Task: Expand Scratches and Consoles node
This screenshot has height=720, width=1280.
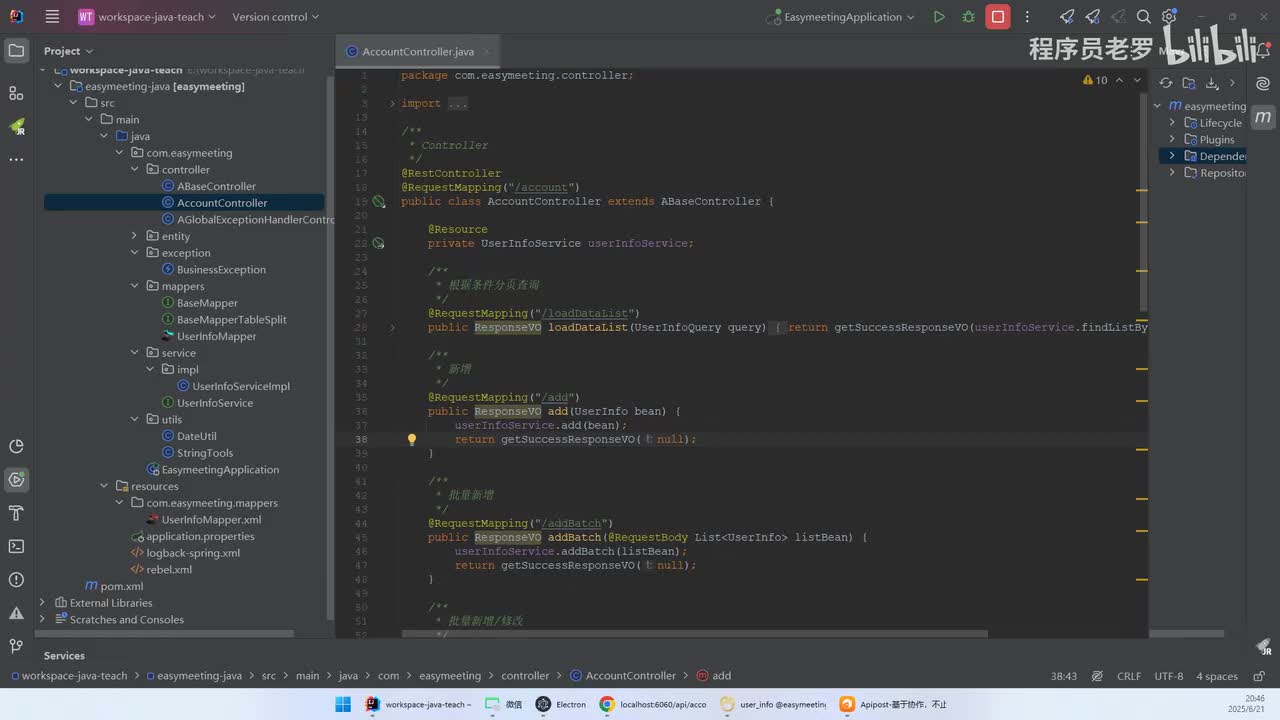Action: (42, 620)
